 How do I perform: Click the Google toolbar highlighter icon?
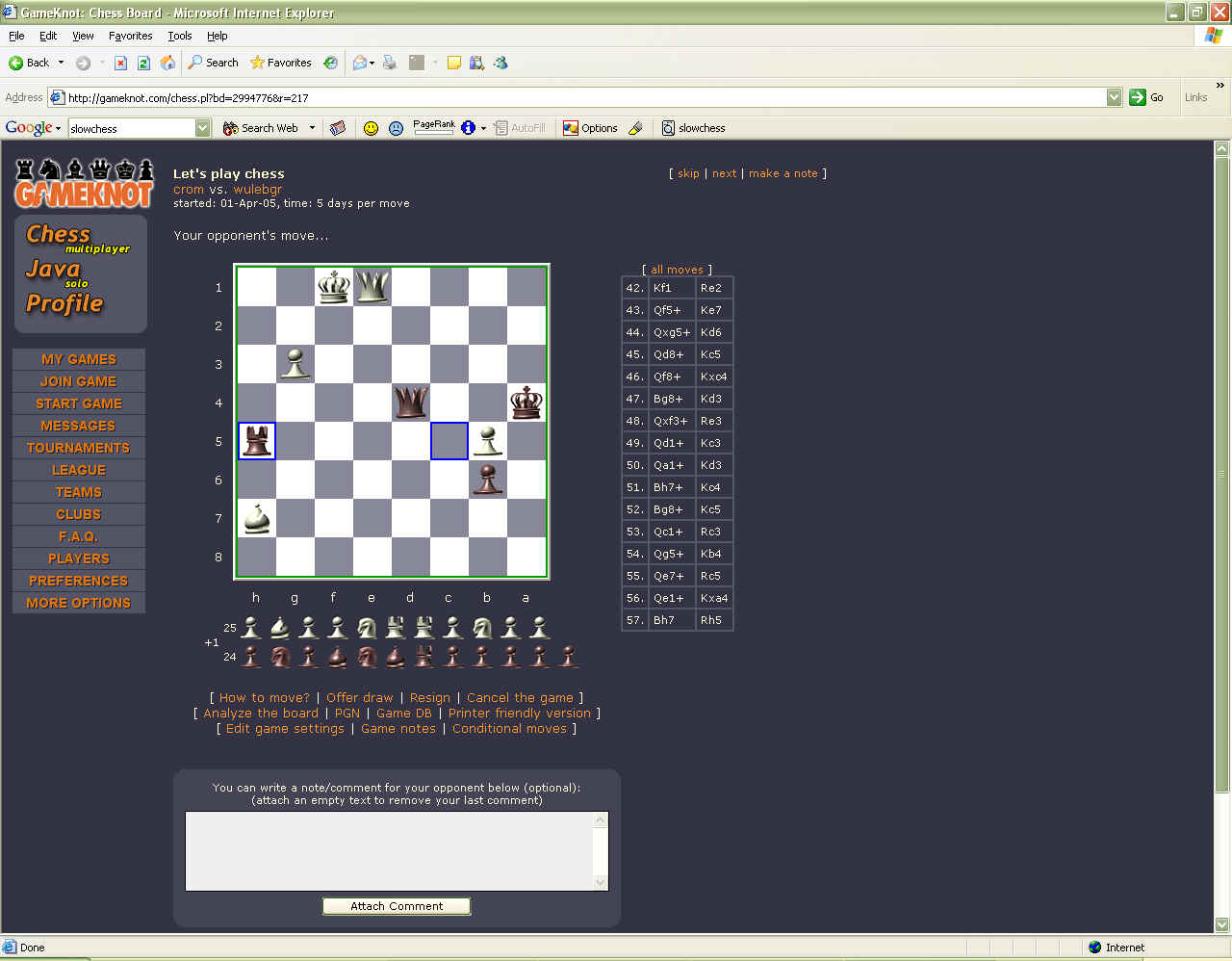[x=635, y=128]
